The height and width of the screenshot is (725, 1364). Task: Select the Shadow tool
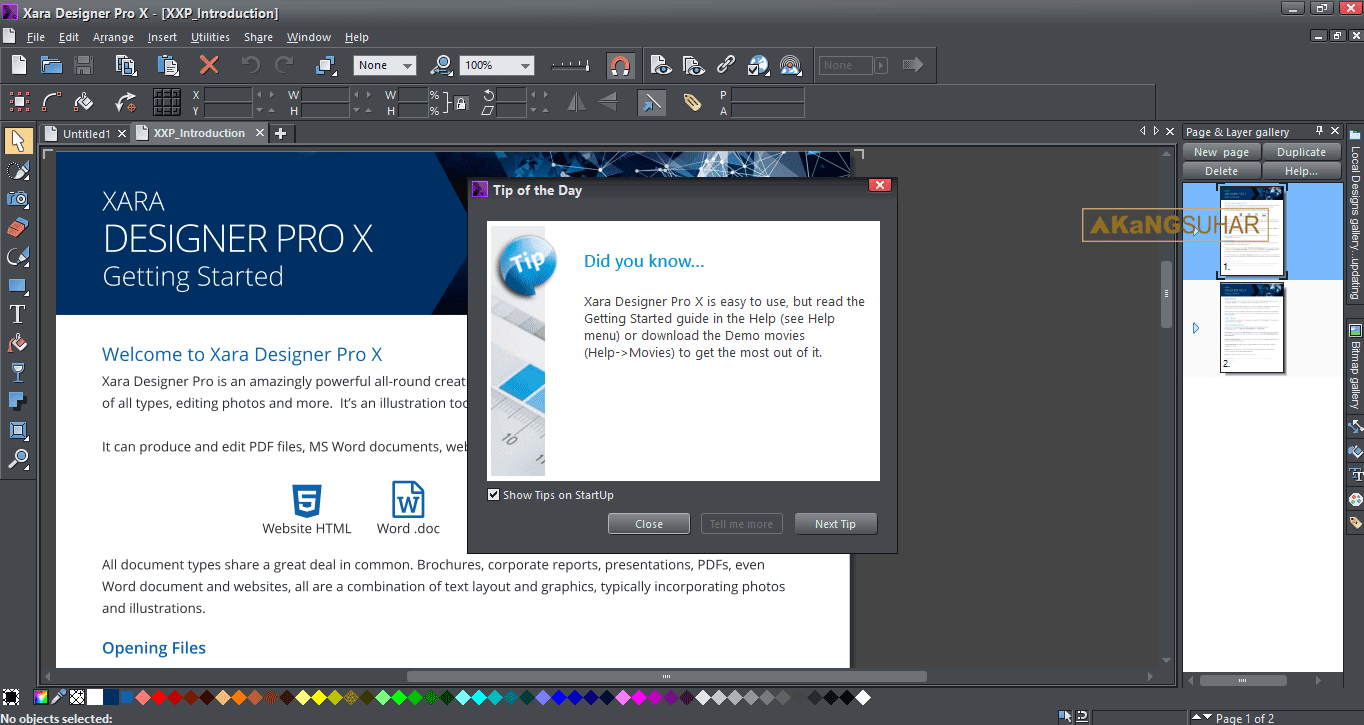(x=17, y=402)
